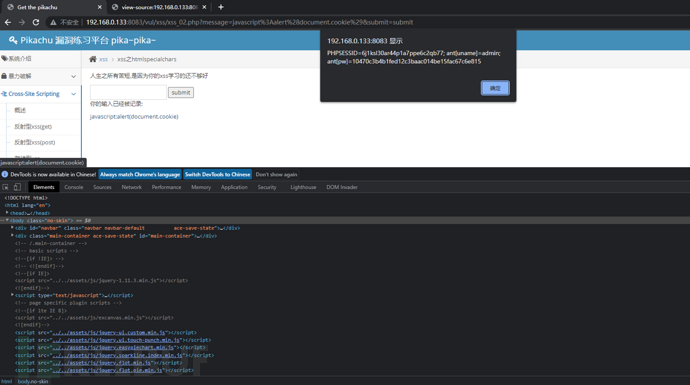Click 'Switch DevTools to Chinese' button
The height and width of the screenshot is (385, 690).
217,175
